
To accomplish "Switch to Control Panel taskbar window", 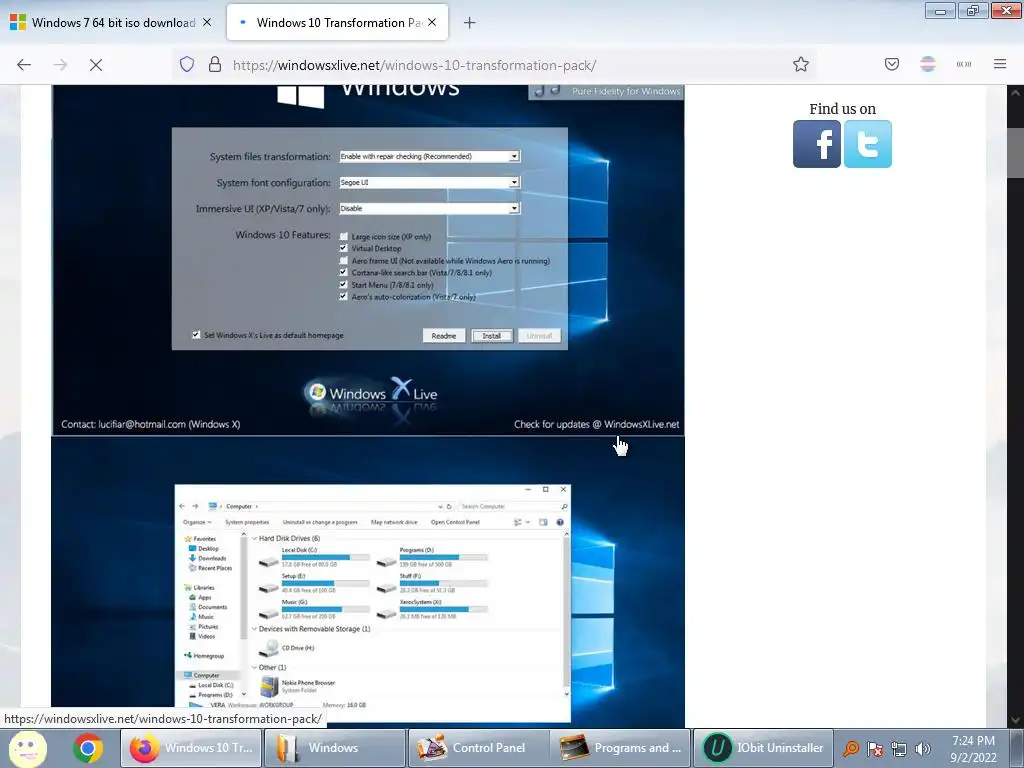I will [478, 748].
